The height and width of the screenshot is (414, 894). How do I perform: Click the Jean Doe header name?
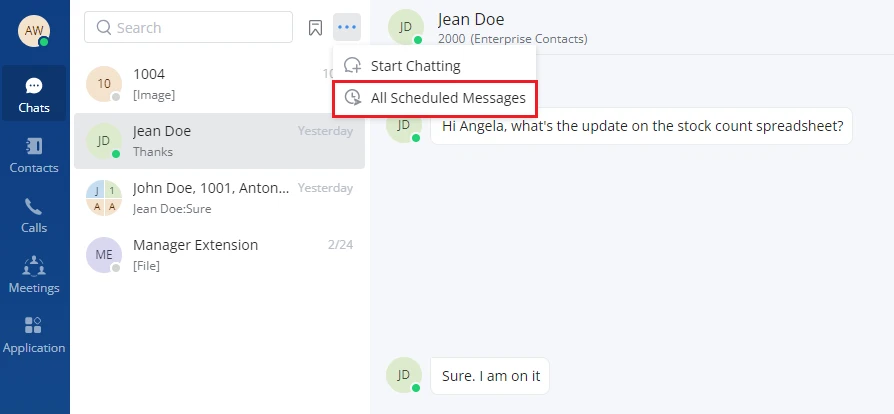[471, 19]
